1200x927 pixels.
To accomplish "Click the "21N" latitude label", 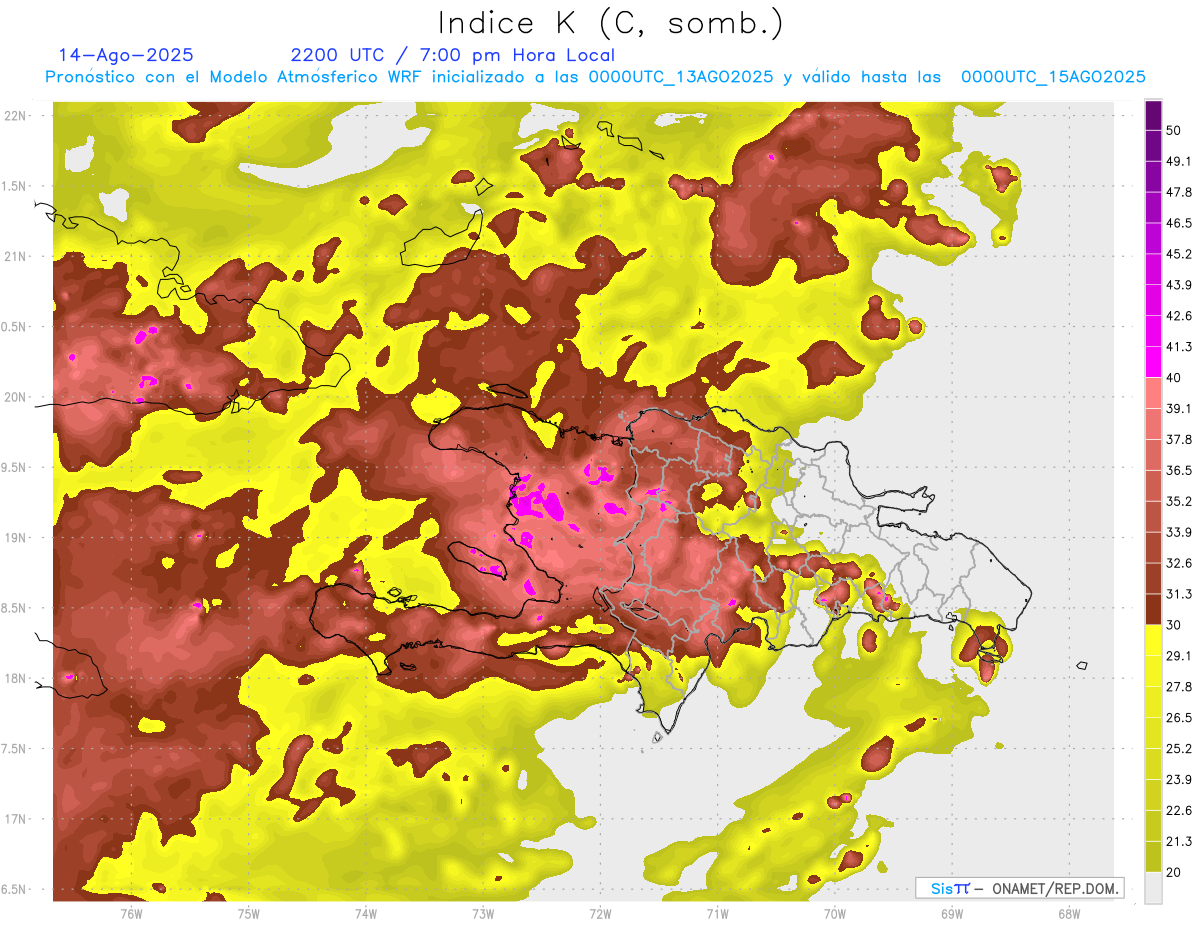I will (x=15, y=256).
